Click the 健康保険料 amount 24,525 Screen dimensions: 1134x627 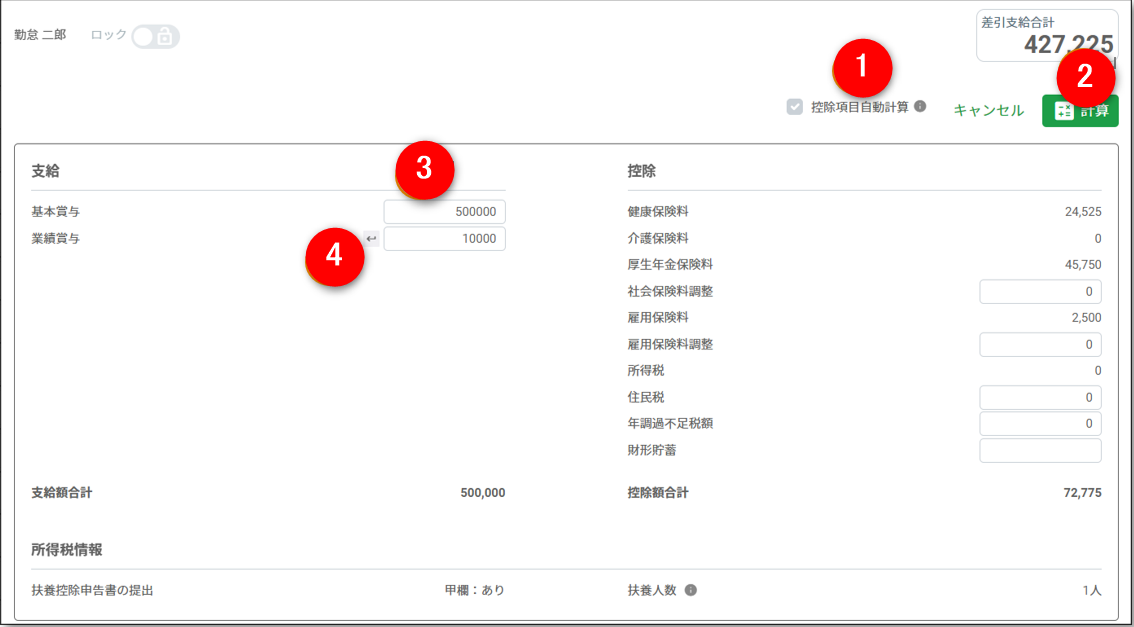(x=1083, y=212)
